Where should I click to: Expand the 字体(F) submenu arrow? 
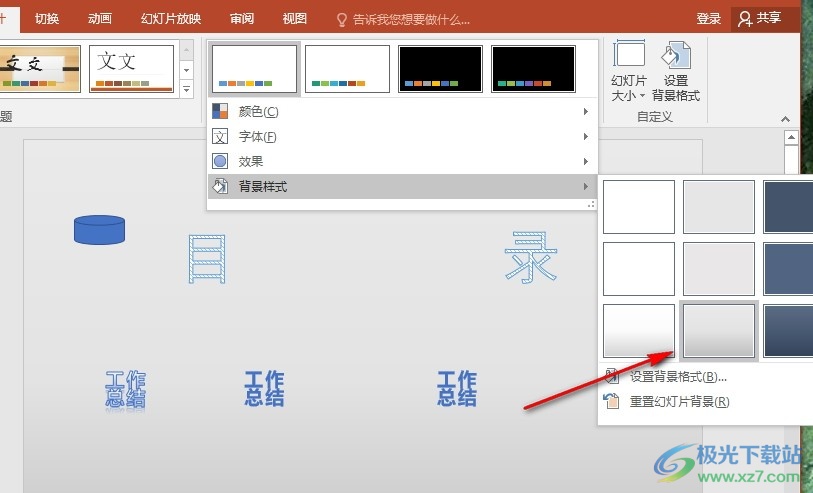585,136
